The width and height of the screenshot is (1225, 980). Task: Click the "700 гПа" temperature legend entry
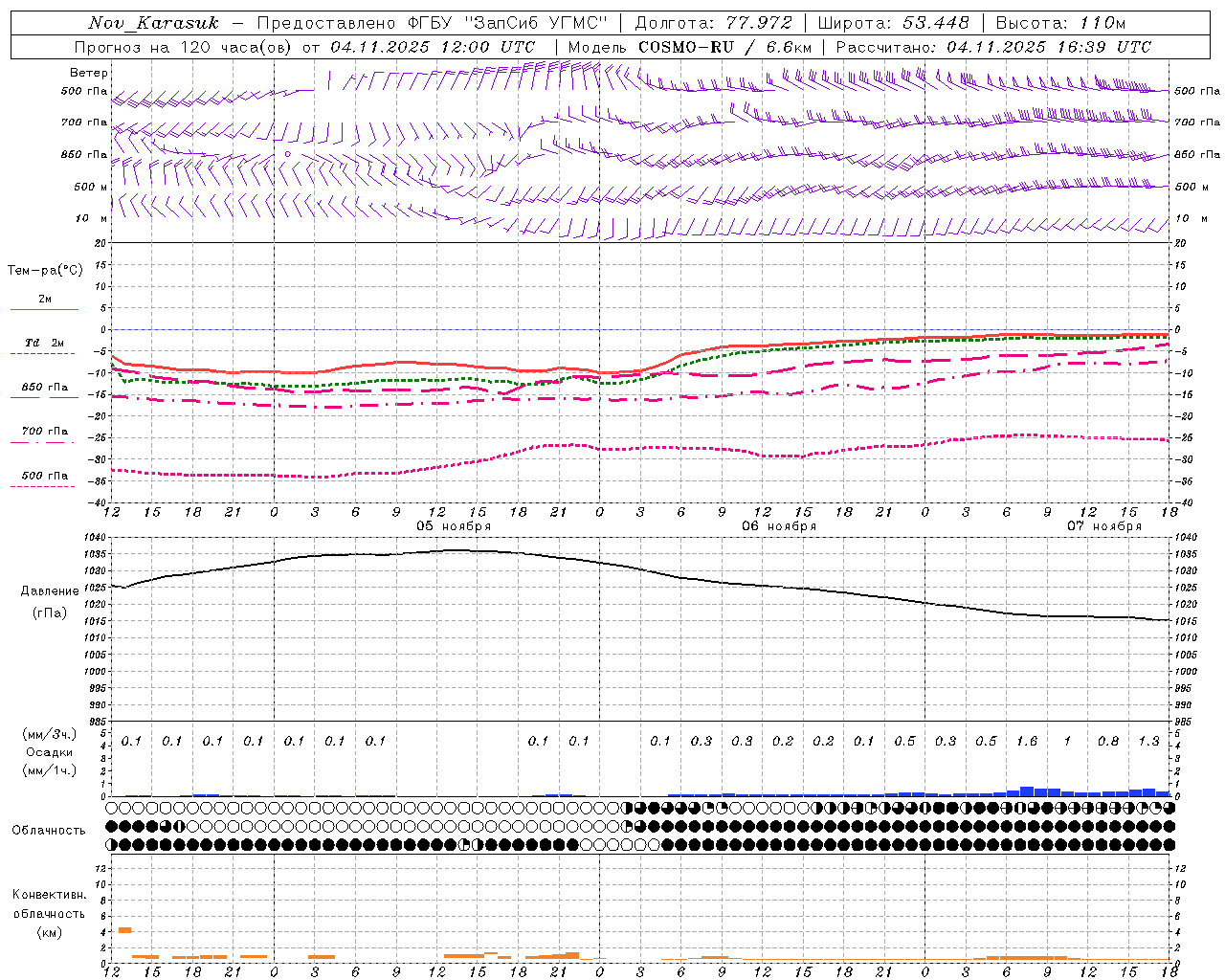[45, 432]
